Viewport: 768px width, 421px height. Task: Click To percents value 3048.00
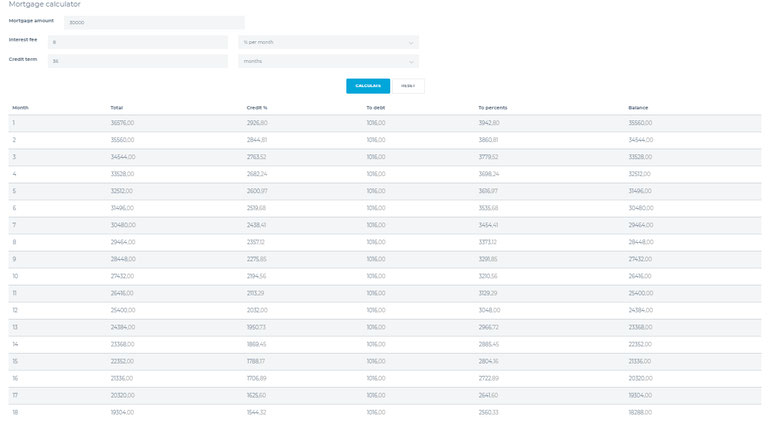click(x=489, y=310)
